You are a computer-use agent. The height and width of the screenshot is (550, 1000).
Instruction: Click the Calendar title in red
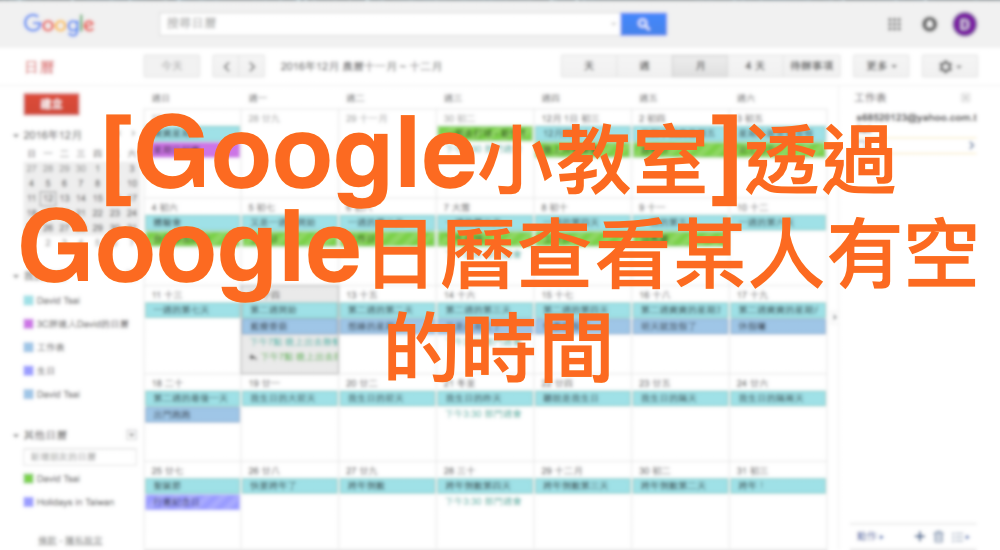tap(40, 67)
